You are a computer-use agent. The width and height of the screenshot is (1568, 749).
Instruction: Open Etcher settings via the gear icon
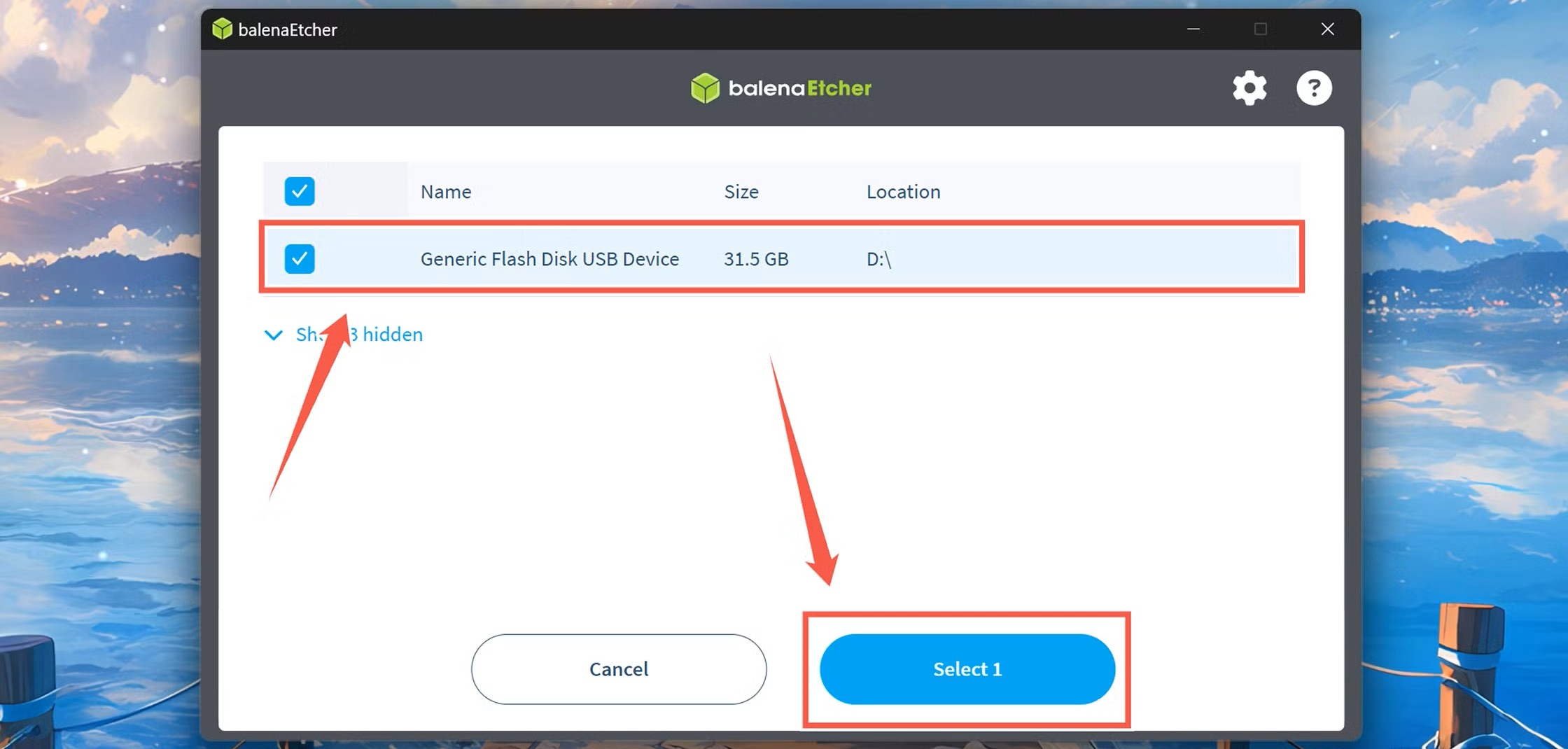coord(1250,87)
